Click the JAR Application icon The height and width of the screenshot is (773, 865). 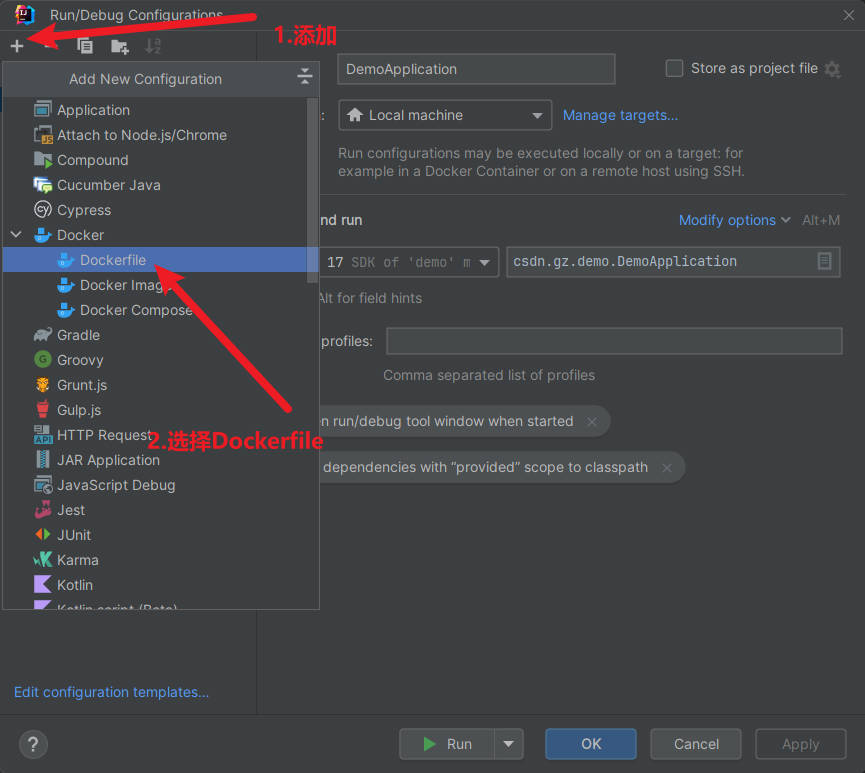(x=42, y=460)
